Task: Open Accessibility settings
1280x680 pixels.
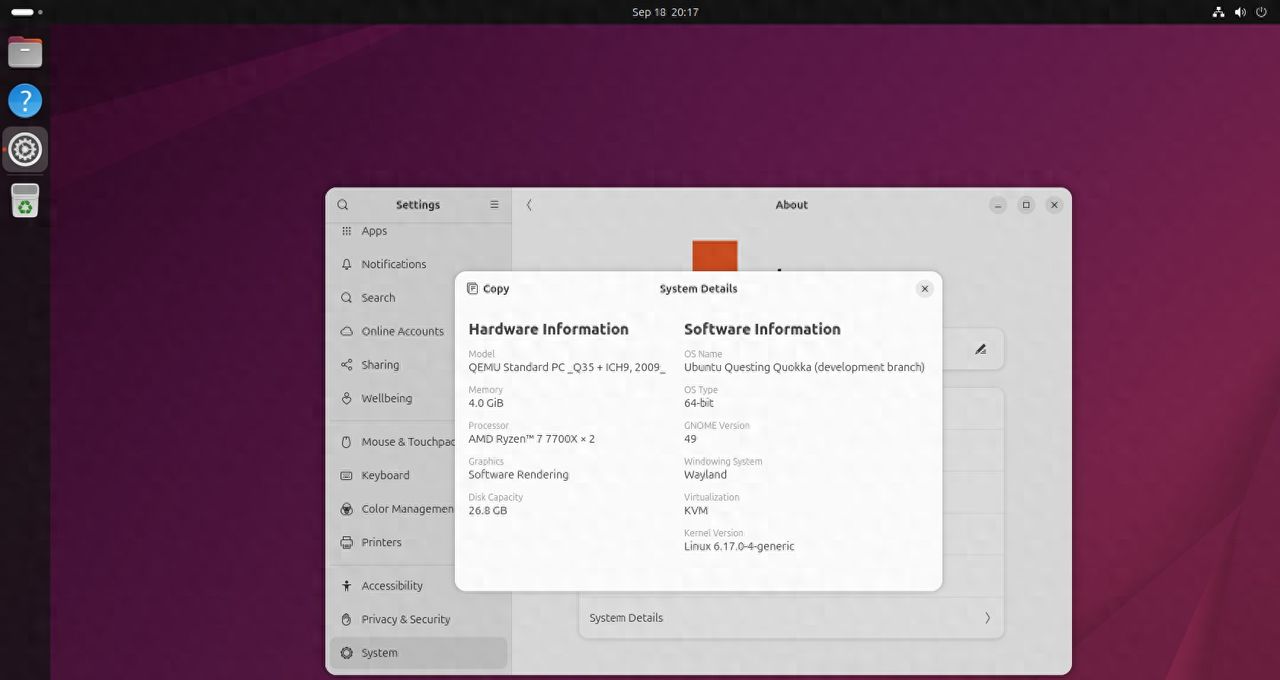Action: tap(392, 586)
